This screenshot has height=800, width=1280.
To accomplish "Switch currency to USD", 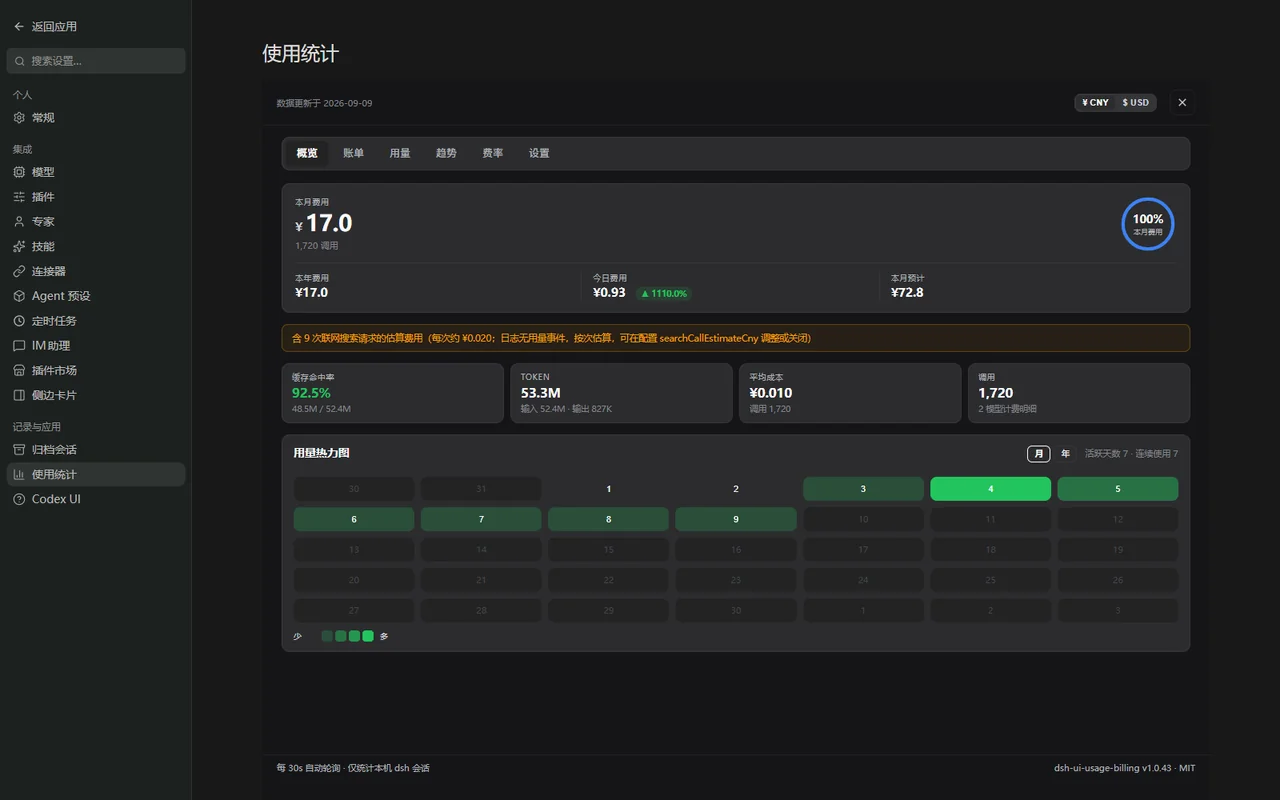I will point(1135,103).
